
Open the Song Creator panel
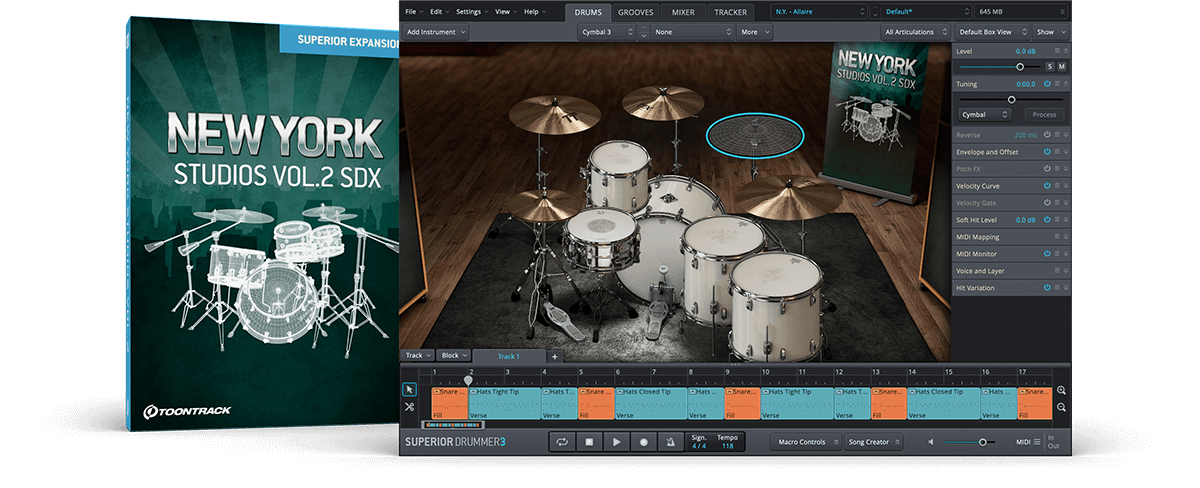pyautogui.click(x=872, y=442)
